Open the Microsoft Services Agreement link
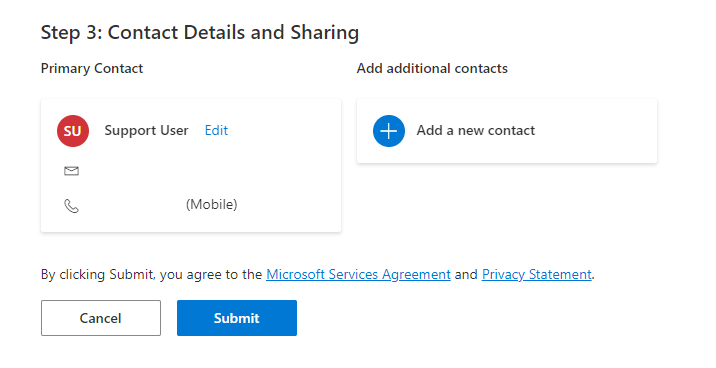This screenshot has height=368, width=716. [358, 274]
